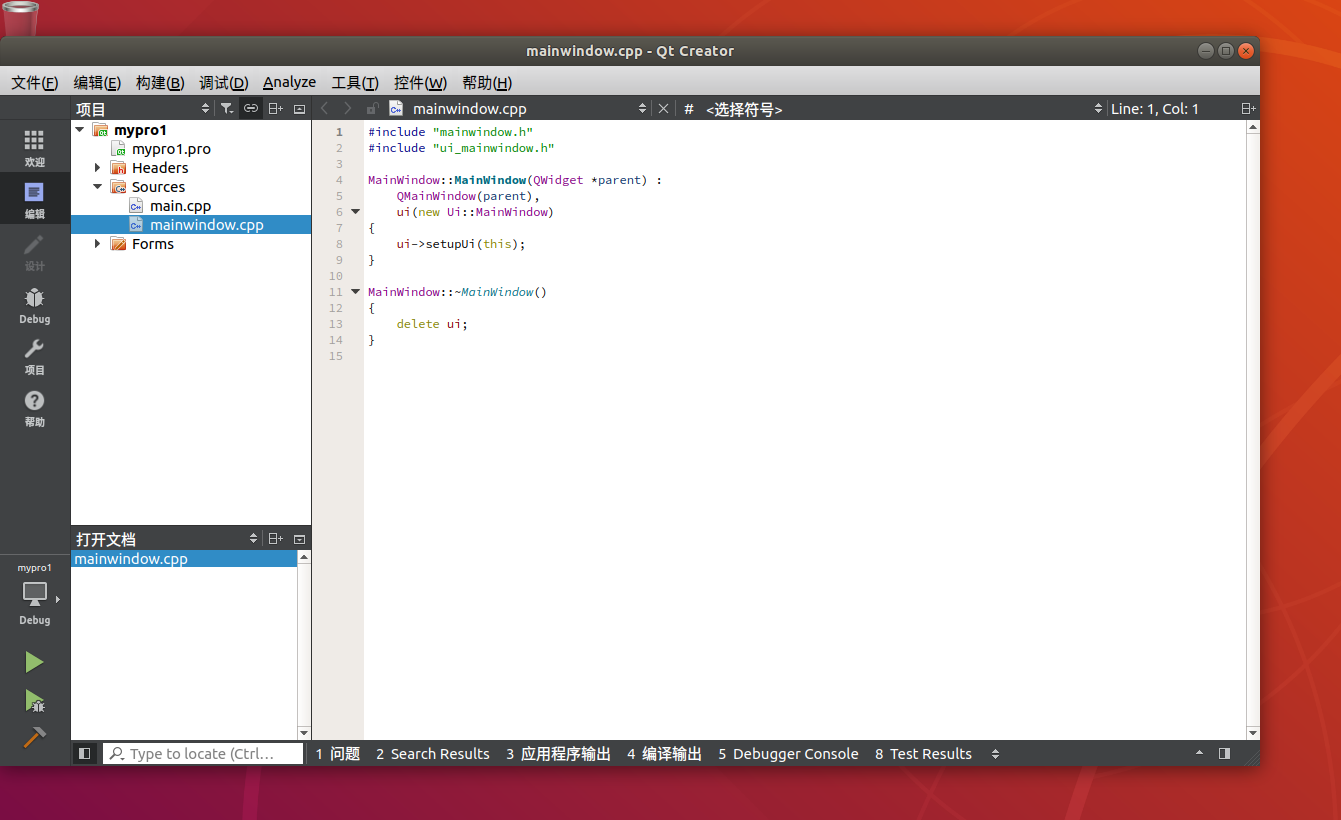The image size is (1341, 820).
Task: Open Debug mode with the bug icon
Action: click(x=35, y=304)
